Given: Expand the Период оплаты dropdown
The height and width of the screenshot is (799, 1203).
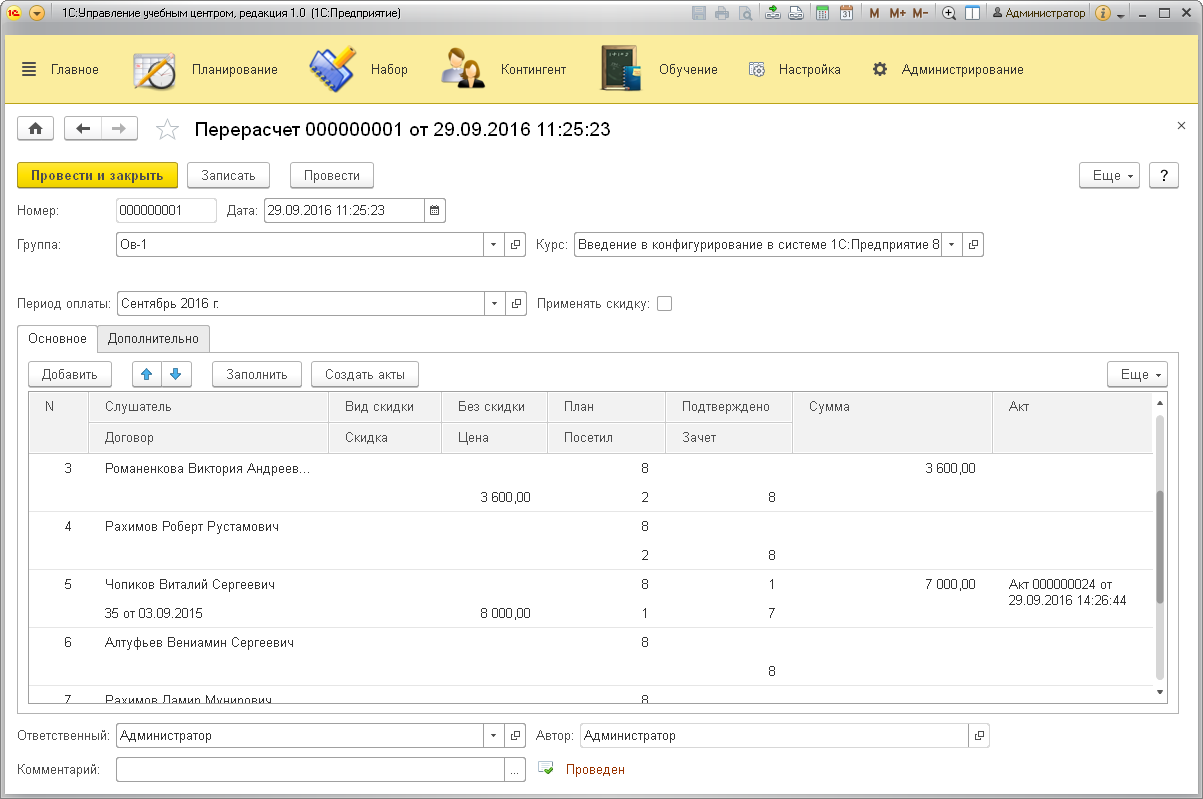Looking at the screenshot, I should (495, 304).
